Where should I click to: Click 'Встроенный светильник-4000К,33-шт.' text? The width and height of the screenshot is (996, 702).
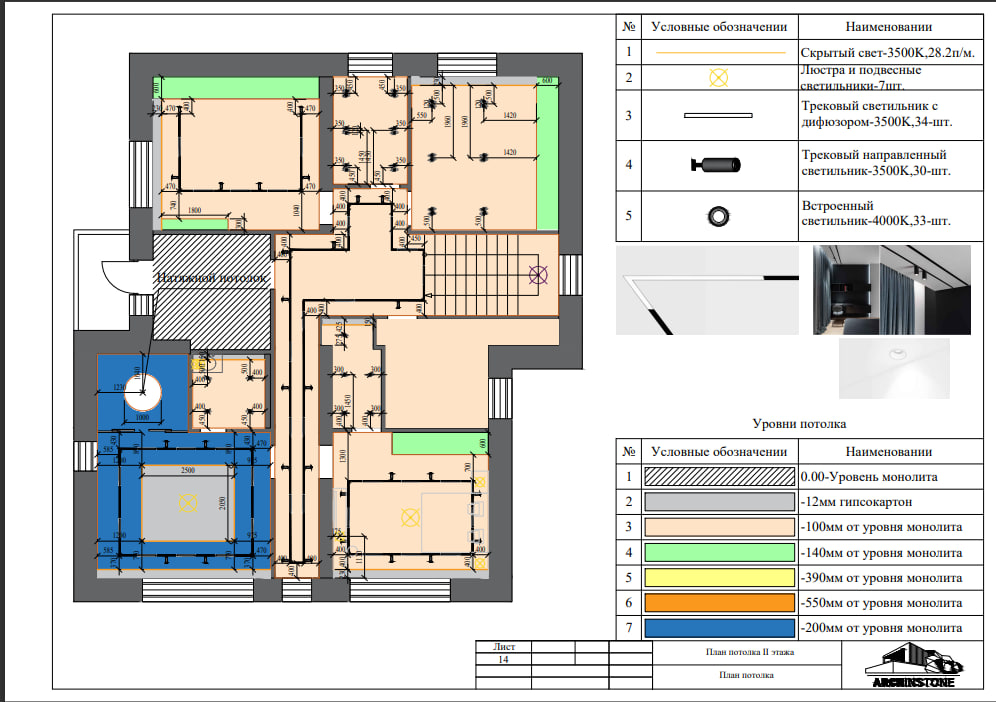(876, 213)
